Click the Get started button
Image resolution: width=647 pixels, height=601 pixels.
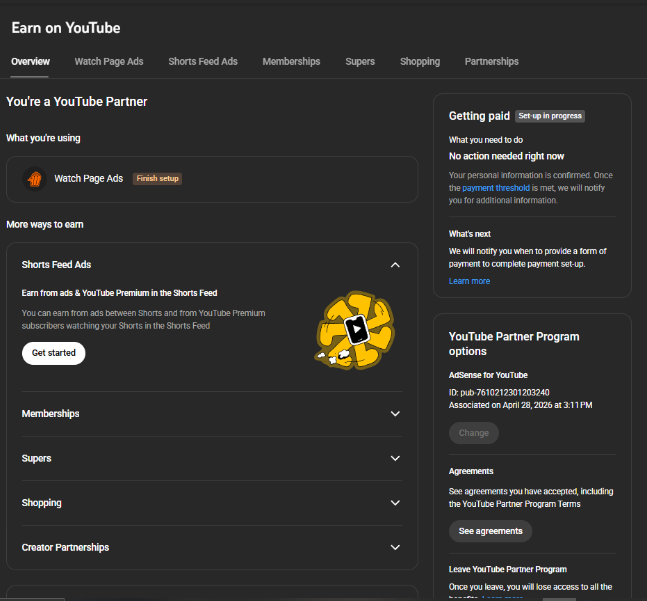[54, 353]
